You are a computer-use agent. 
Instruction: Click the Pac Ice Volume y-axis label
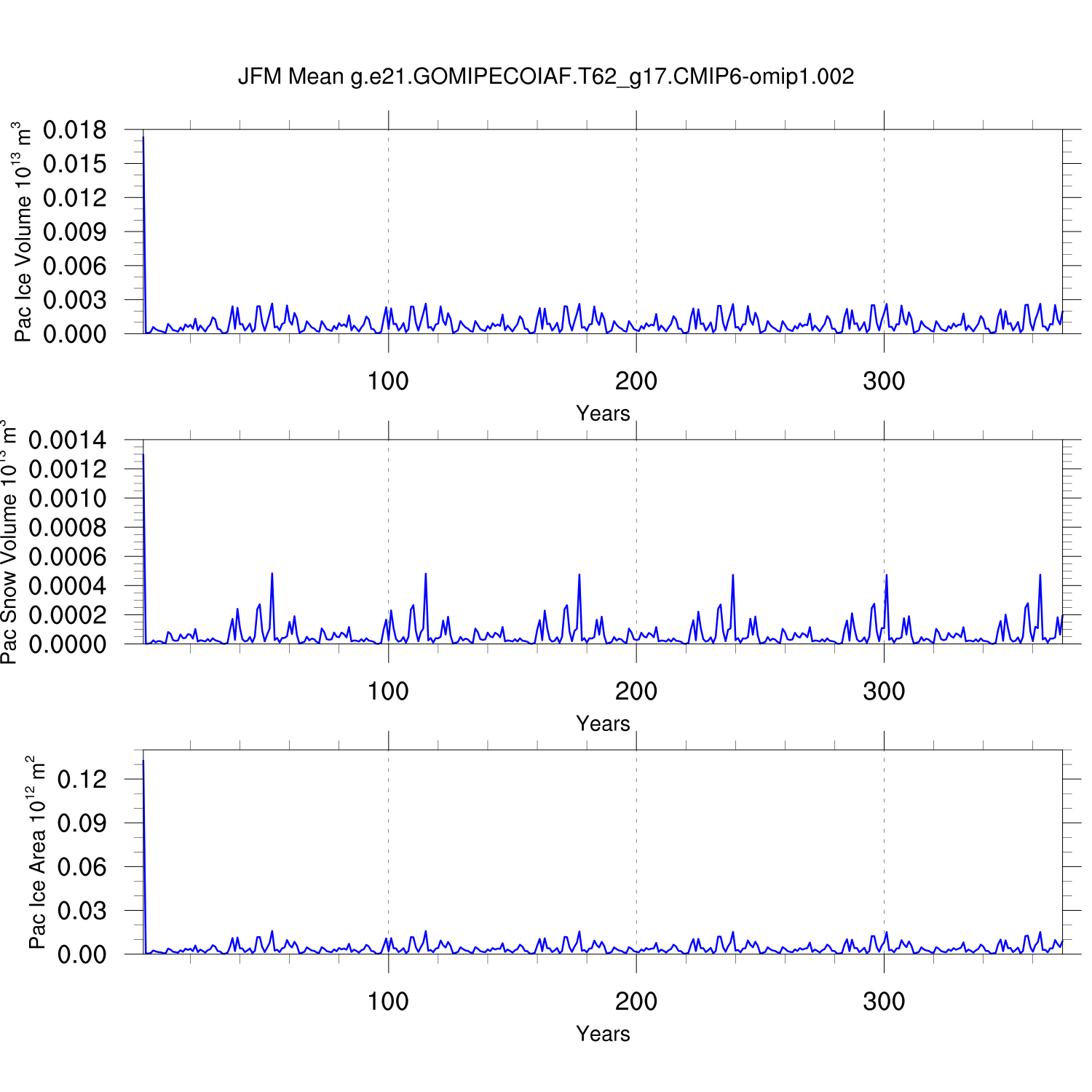(23, 232)
